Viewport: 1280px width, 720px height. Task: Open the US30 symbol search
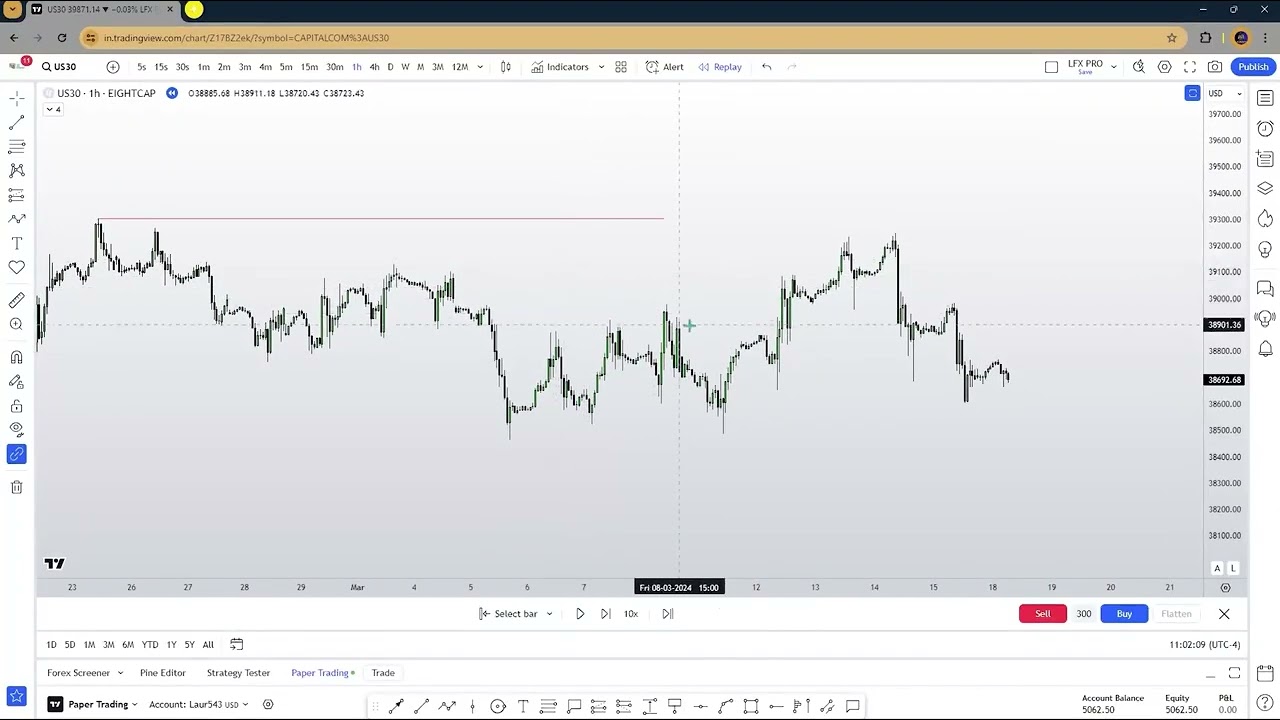pyautogui.click(x=59, y=67)
